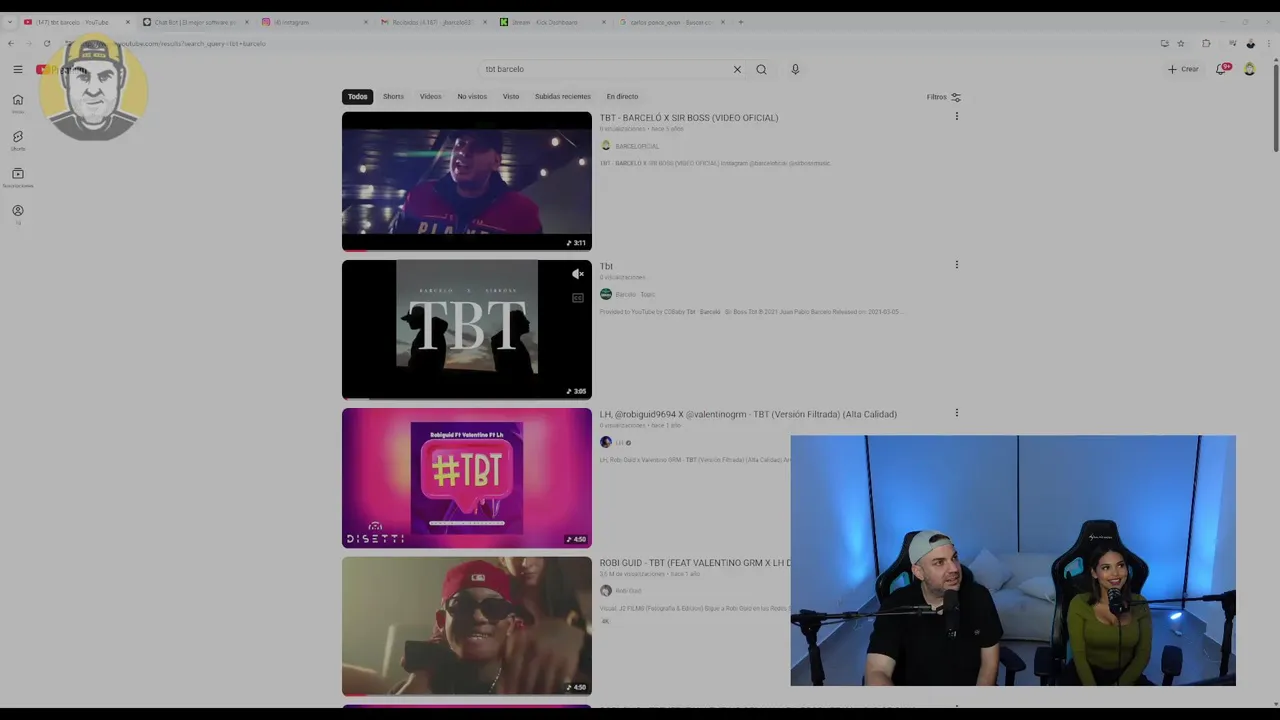Viewport: 1280px width, 720px height.
Task: Click the Barcelo - Topic channel avatar
Action: coord(606,294)
